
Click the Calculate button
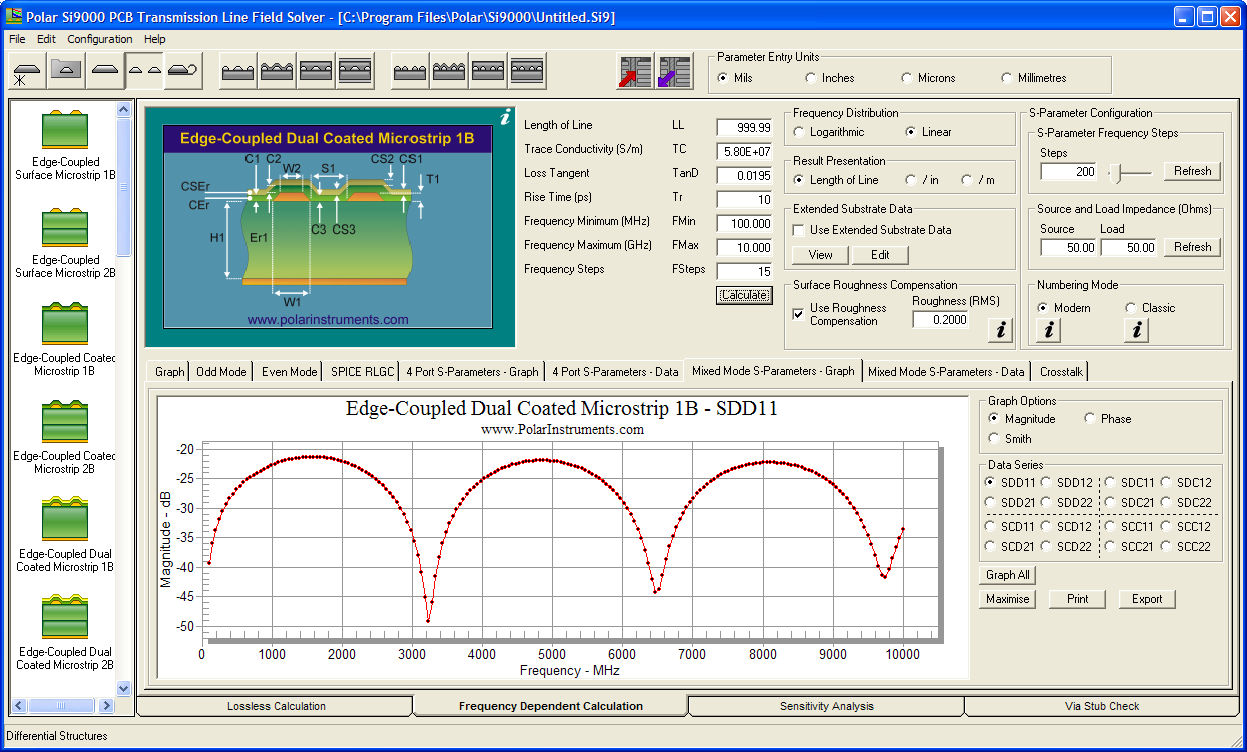744,295
